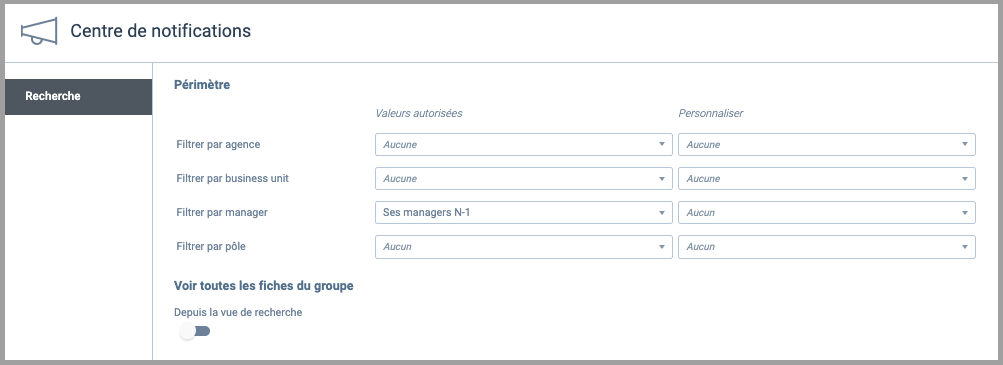Click 'Voir toutes les fiches du groupe' heading
1003x365 pixels.
click(264, 286)
